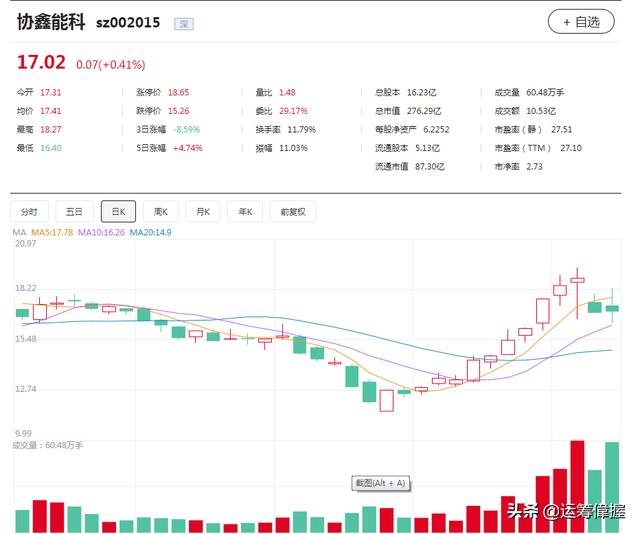Click the MA10:16.26 indicator label

pos(101,233)
